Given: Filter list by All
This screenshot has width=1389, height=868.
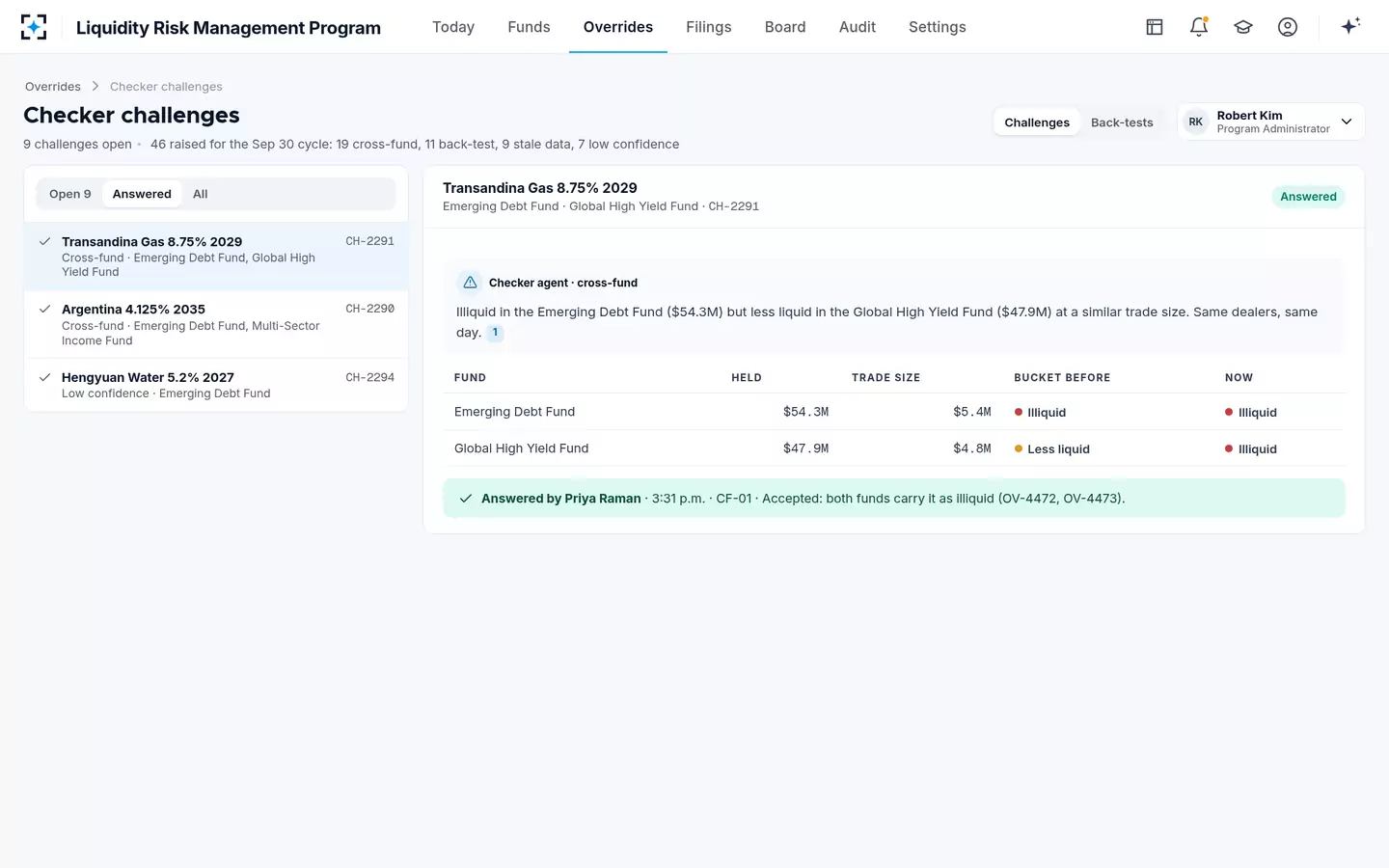Looking at the screenshot, I should coord(201,194).
